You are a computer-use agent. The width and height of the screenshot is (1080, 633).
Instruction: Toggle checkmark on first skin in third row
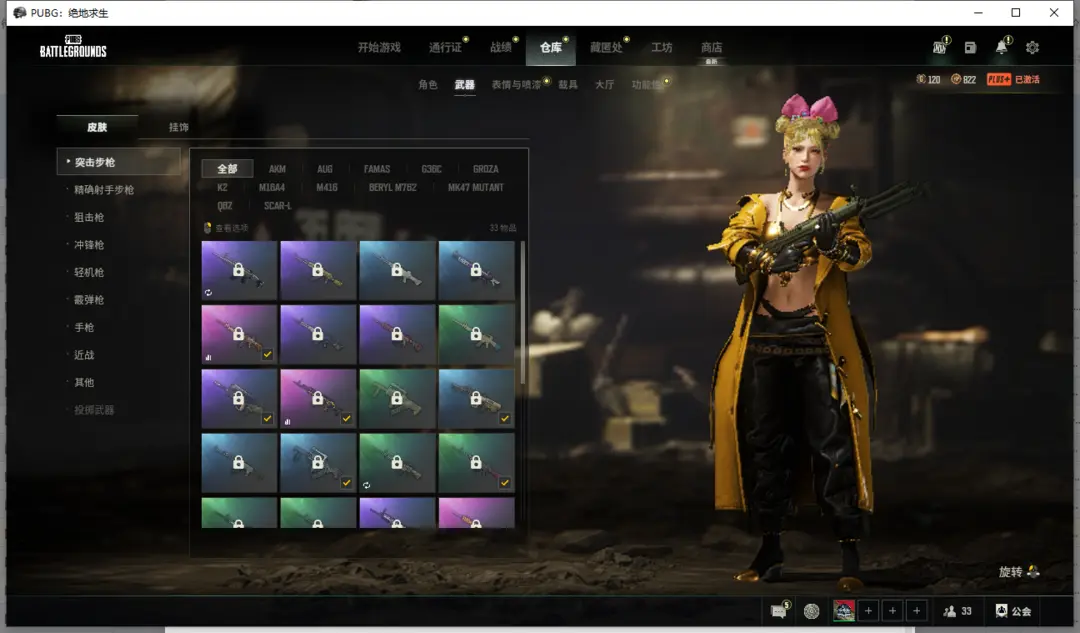[267, 419]
